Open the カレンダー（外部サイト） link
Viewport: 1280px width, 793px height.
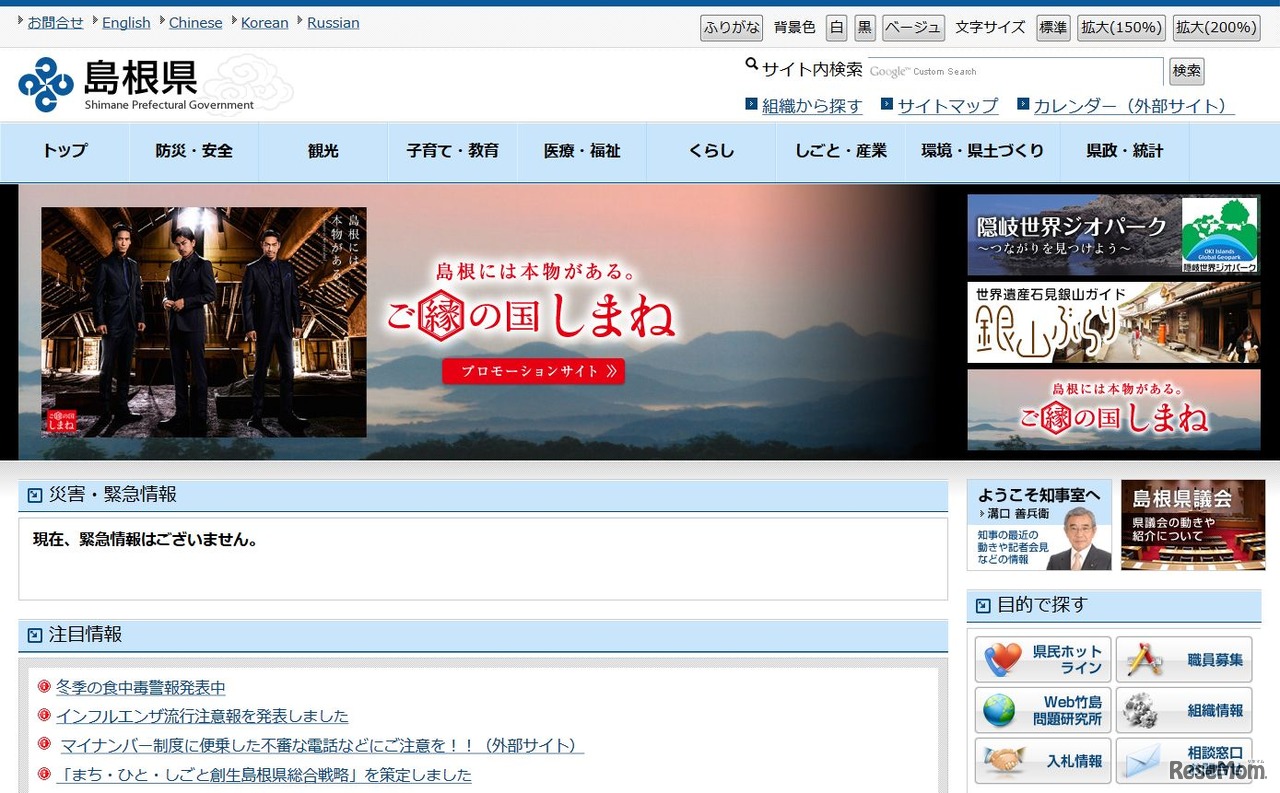(1134, 105)
